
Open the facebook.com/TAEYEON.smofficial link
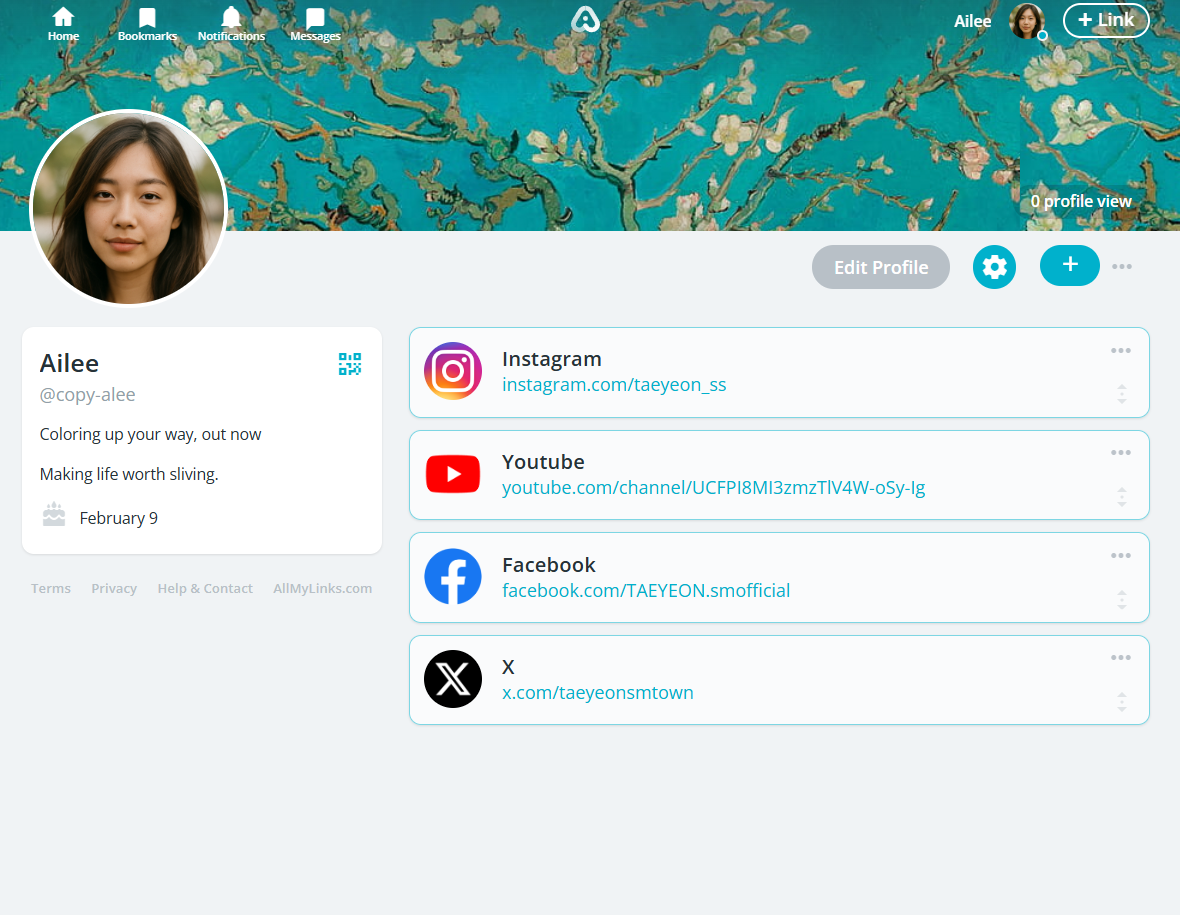(x=646, y=591)
